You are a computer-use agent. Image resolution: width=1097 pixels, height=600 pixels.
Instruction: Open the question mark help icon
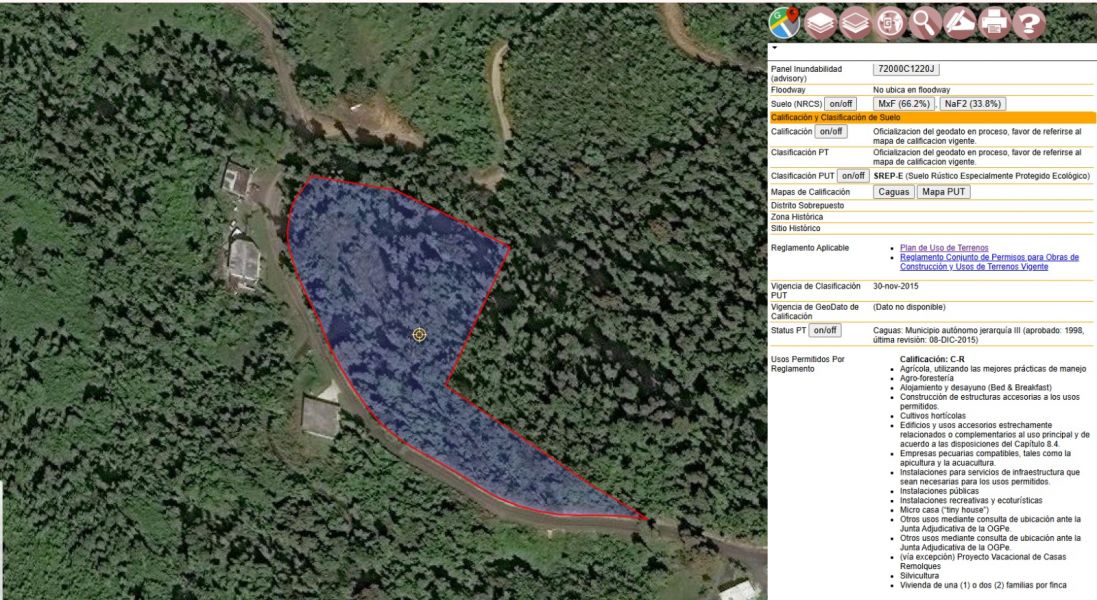click(x=1028, y=23)
